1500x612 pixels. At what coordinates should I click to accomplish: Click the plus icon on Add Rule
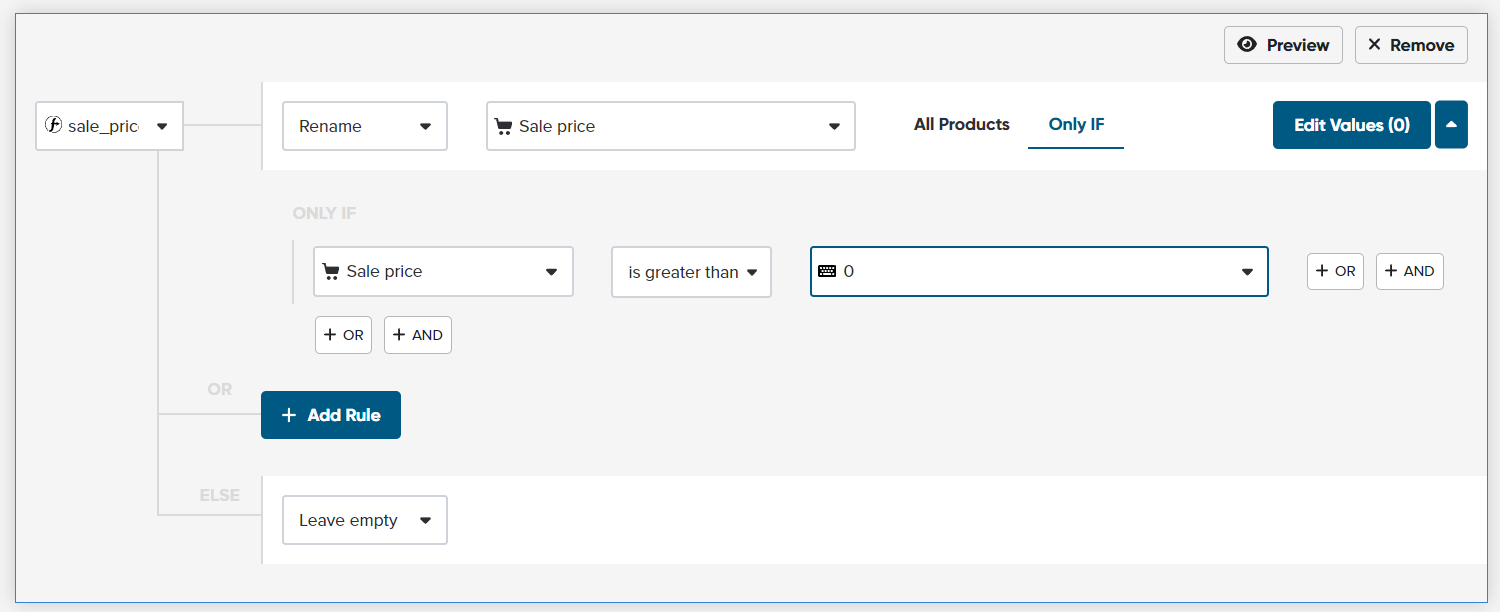[x=289, y=415]
